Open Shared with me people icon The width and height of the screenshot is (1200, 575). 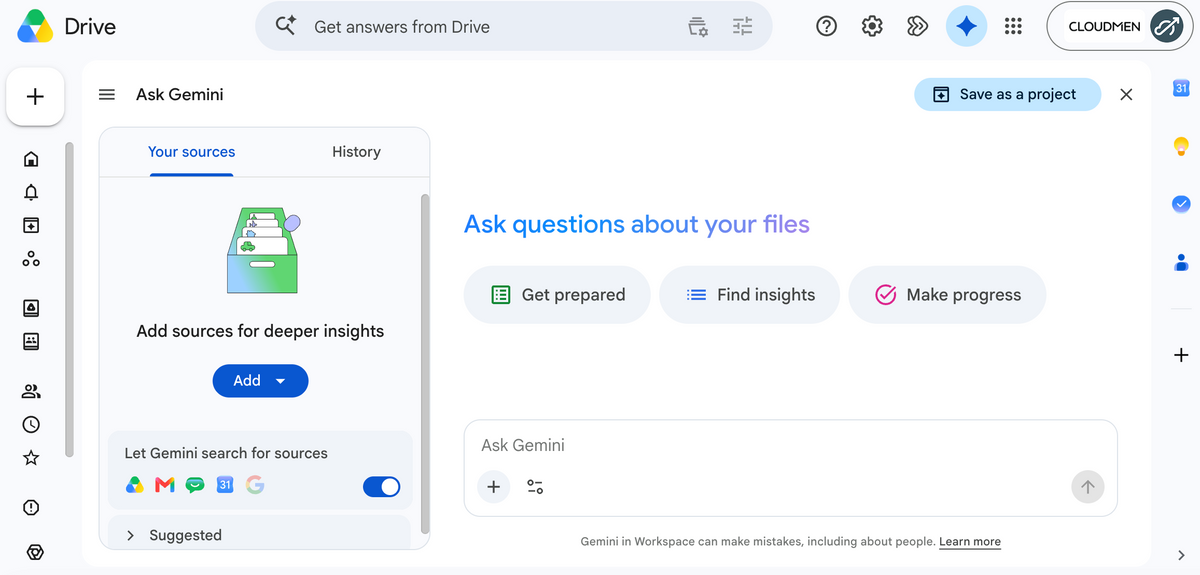31,391
